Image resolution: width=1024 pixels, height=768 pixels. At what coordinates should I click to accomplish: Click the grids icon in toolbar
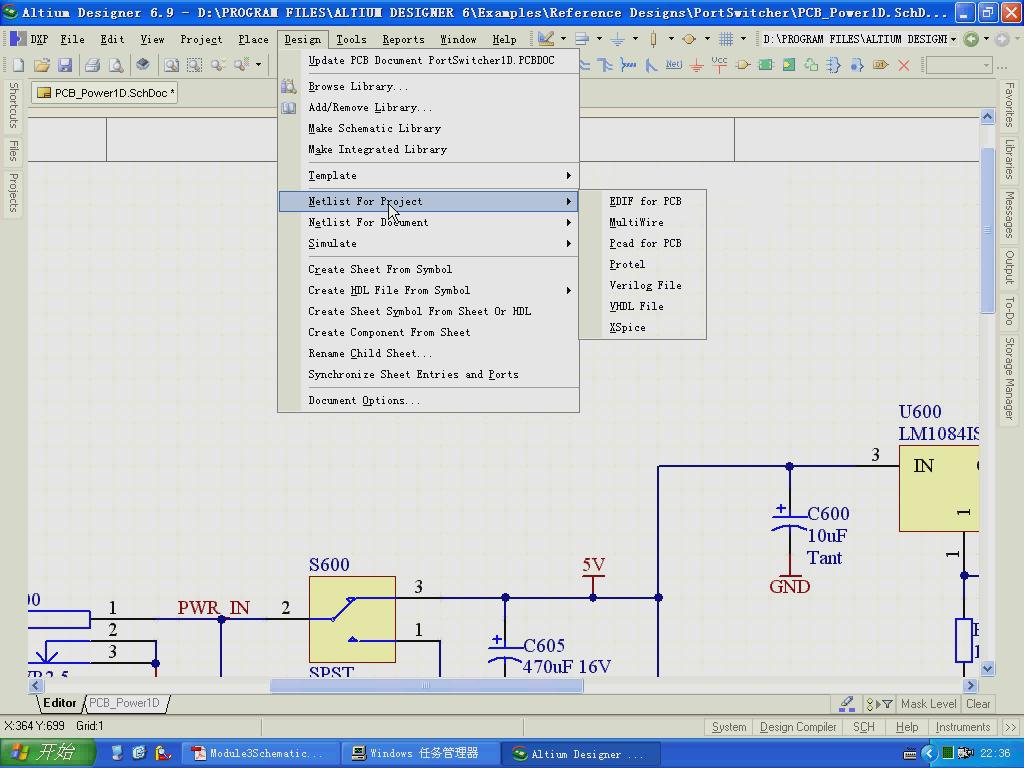click(x=726, y=39)
